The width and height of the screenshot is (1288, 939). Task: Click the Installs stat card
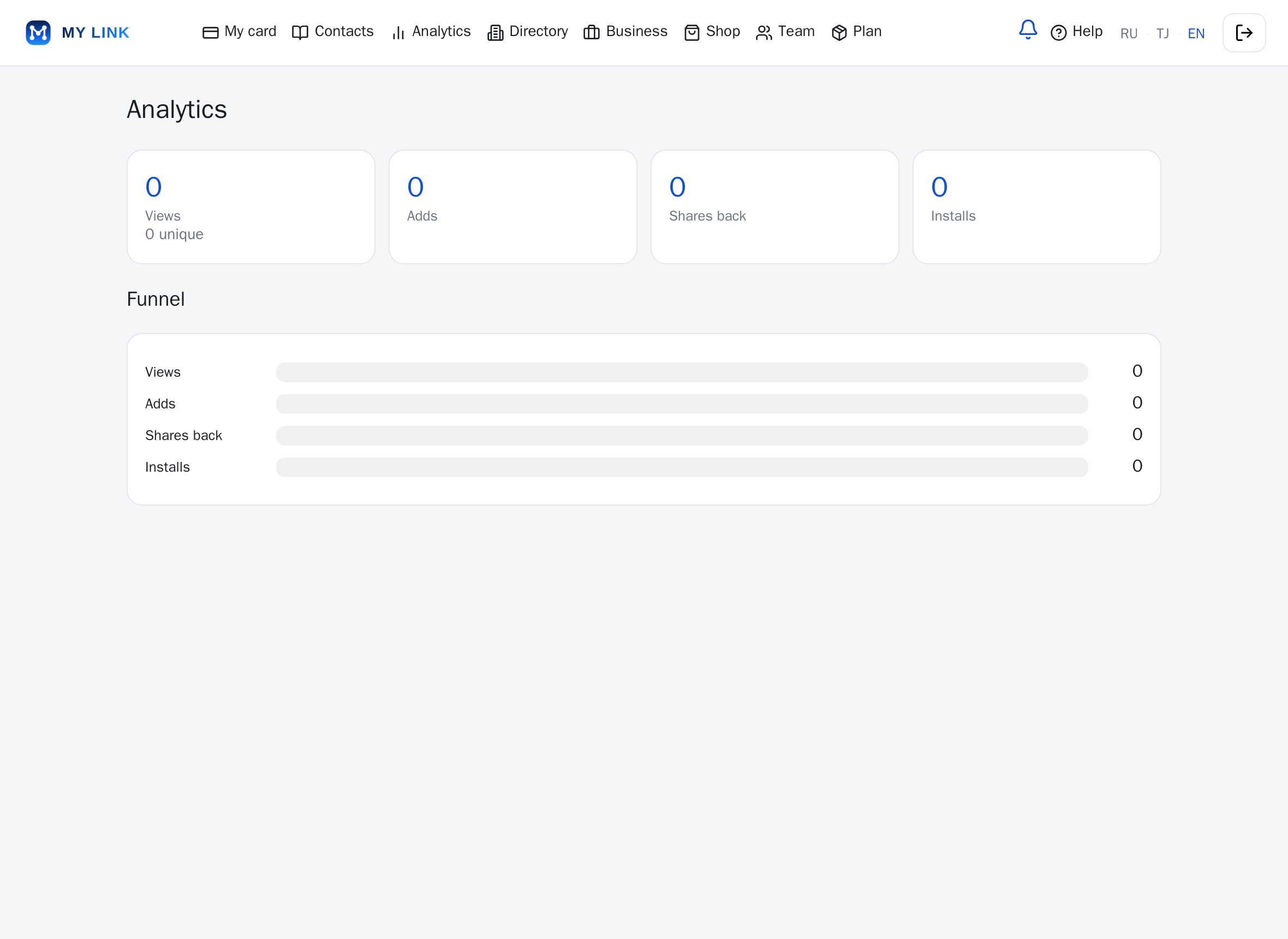(x=1037, y=207)
